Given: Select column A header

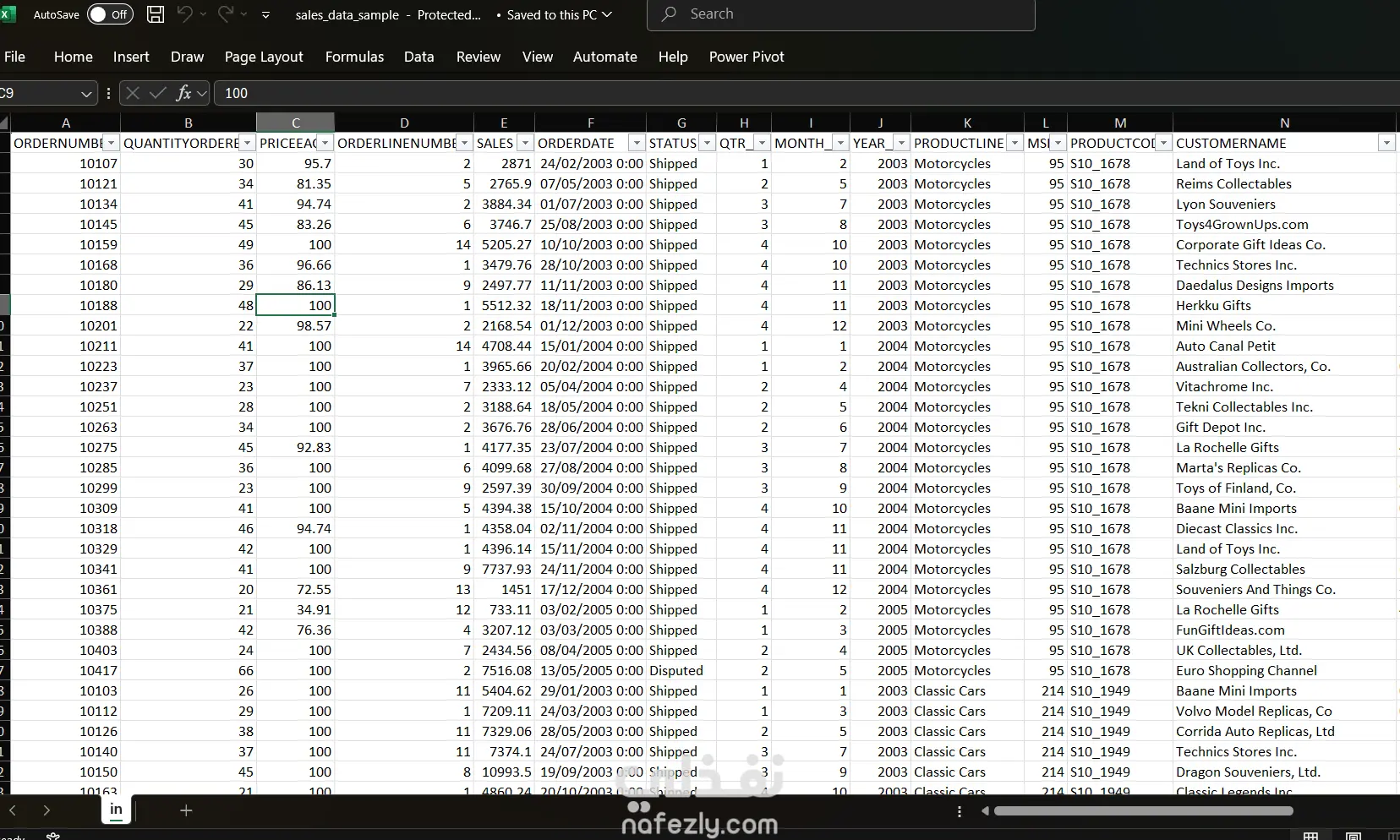Looking at the screenshot, I should (x=66, y=123).
